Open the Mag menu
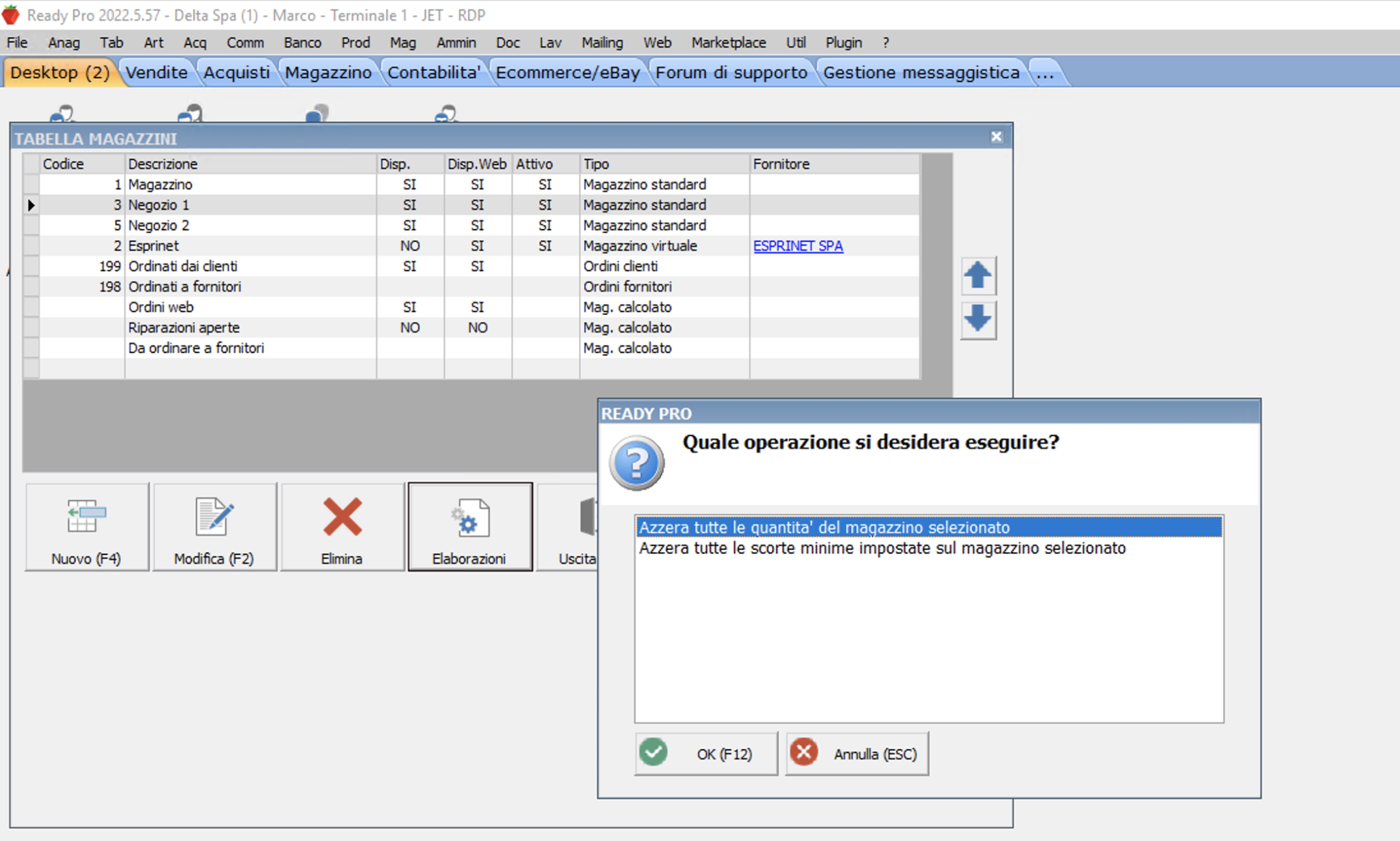Image resolution: width=1400 pixels, height=841 pixels. pyautogui.click(x=402, y=43)
